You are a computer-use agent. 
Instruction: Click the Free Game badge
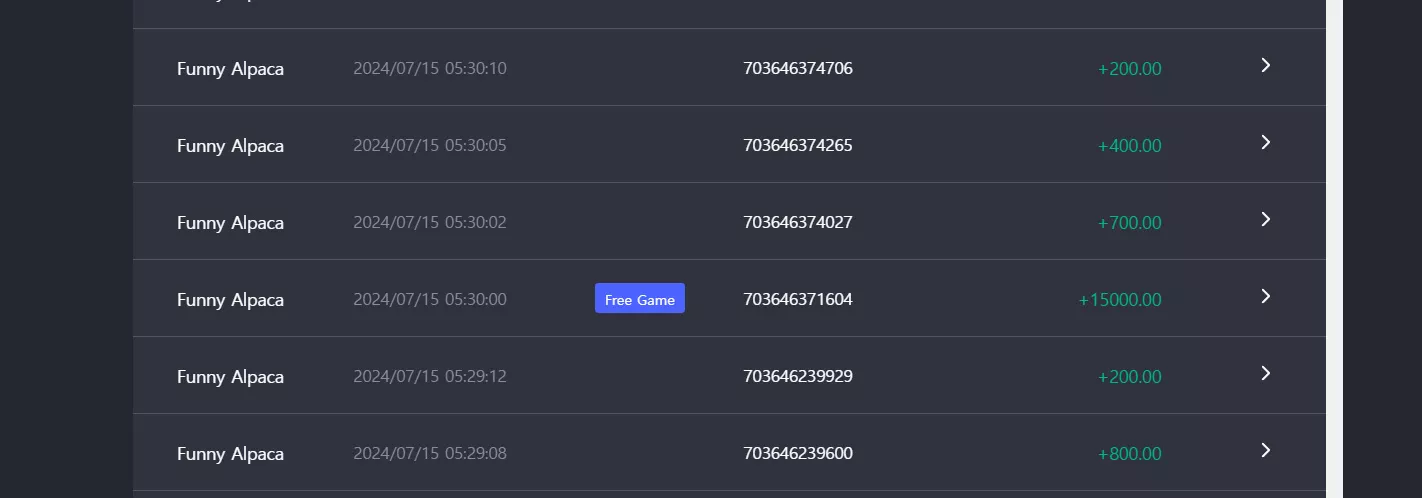tap(640, 298)
